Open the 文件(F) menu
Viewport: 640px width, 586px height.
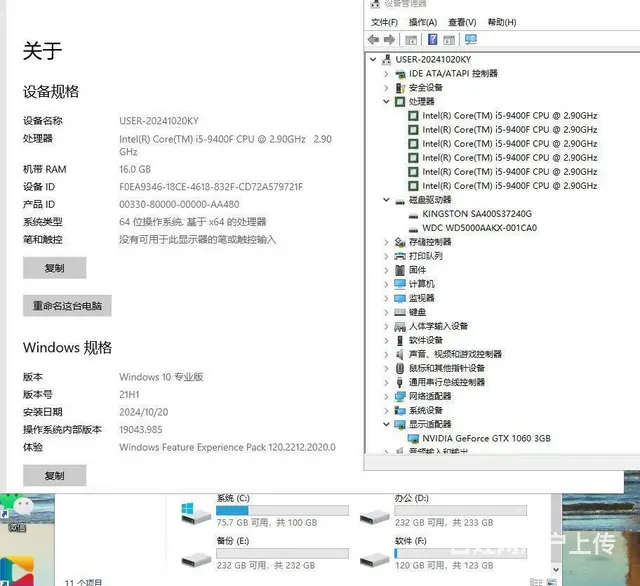[x=384, y=22]
